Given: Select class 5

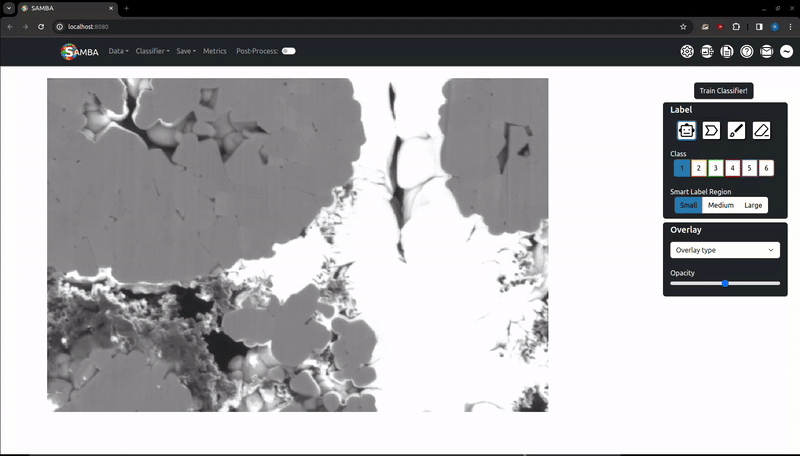Looking at the screenshot, I should click(x=749, y=168).
